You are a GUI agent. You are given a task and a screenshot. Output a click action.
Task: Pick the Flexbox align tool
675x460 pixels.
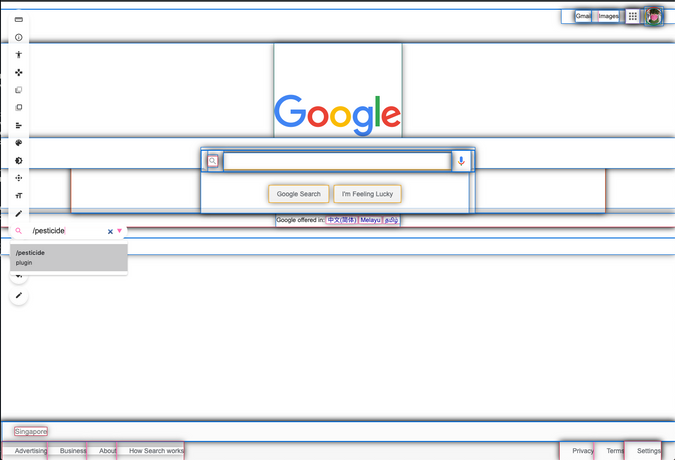[19, 125]
